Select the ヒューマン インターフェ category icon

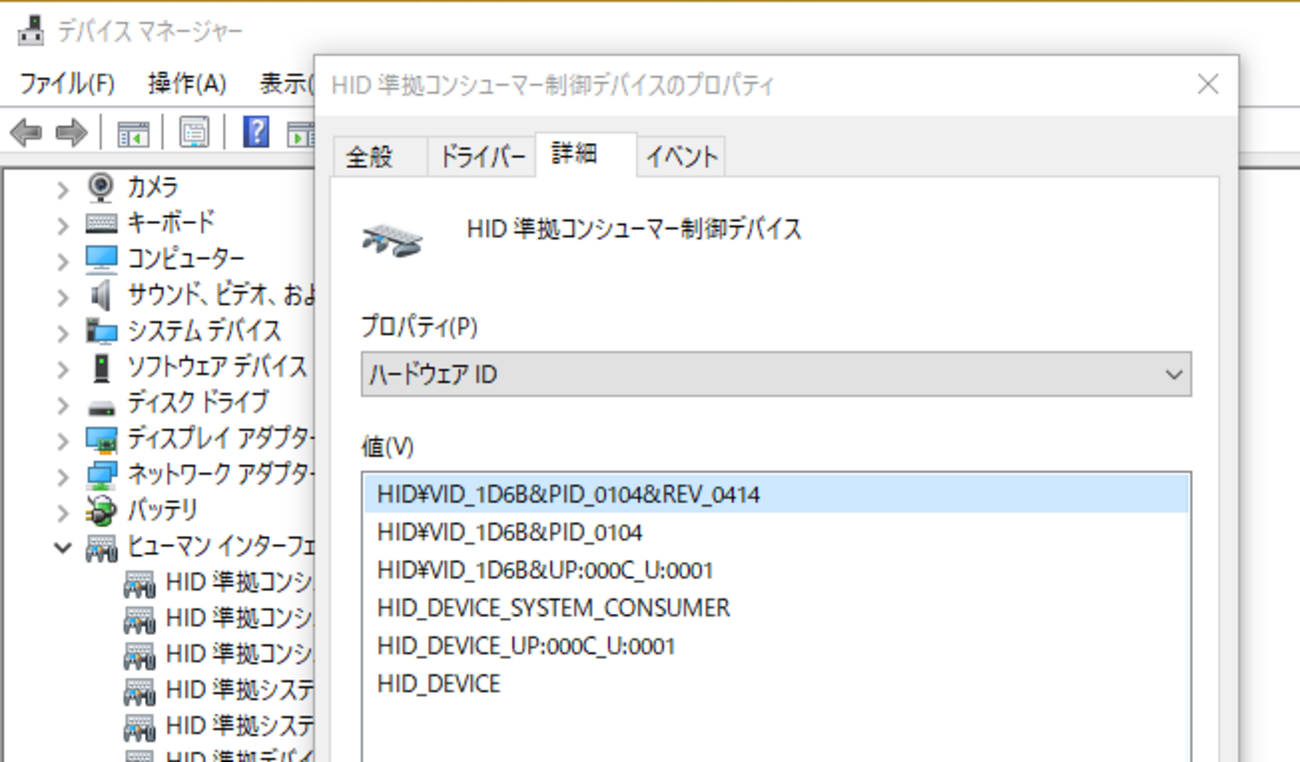pyautogui.click(x=101, y=547)
